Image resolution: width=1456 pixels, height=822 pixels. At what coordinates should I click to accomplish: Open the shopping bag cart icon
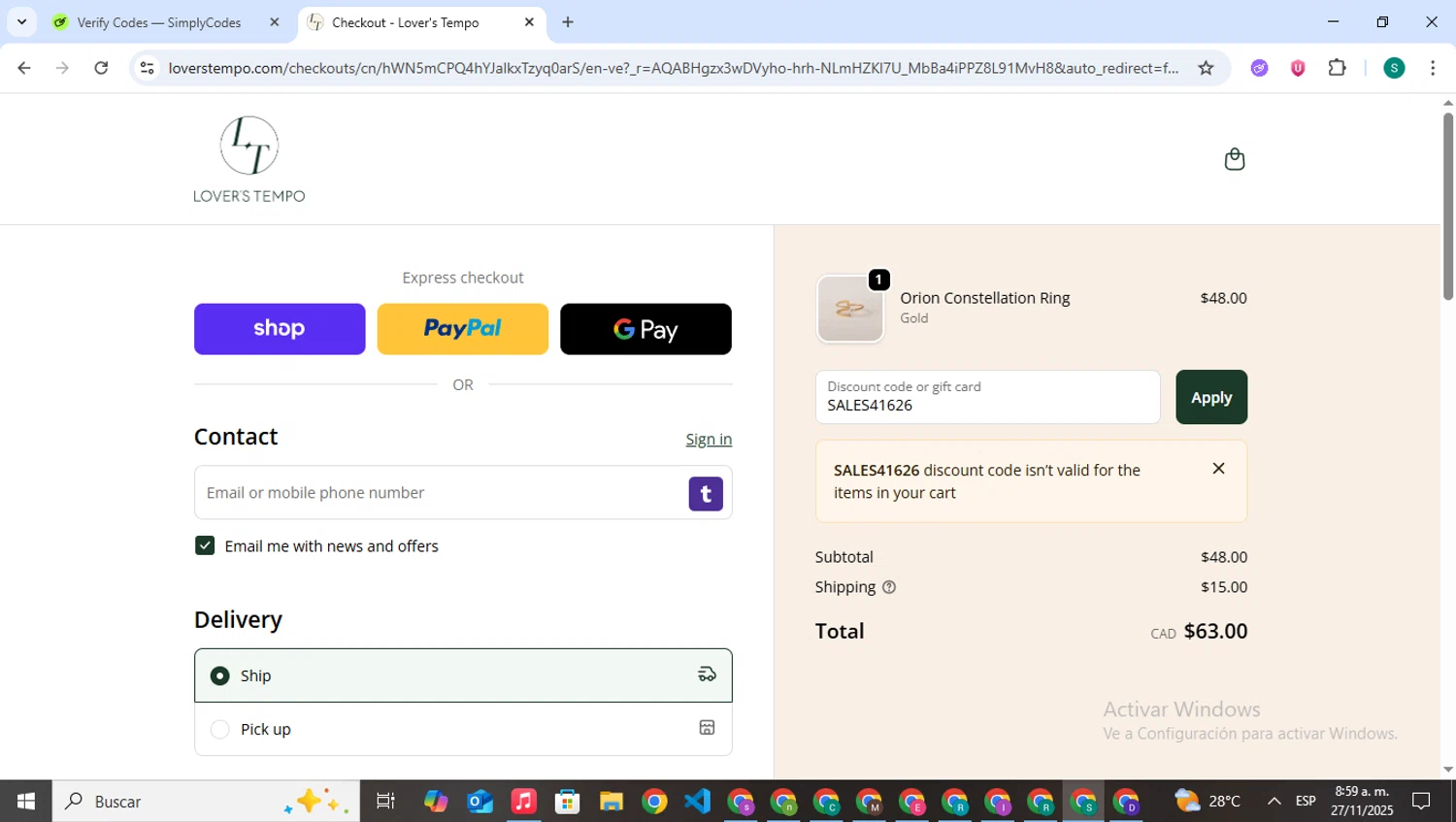1234,159
